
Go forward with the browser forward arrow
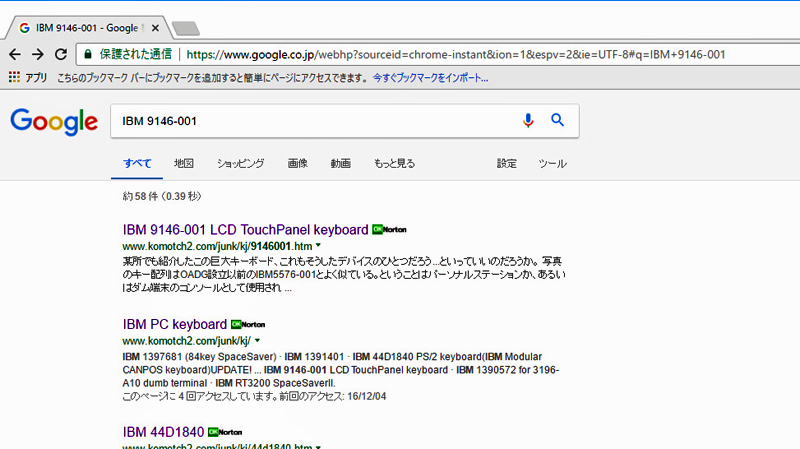(x=38, y=54)
